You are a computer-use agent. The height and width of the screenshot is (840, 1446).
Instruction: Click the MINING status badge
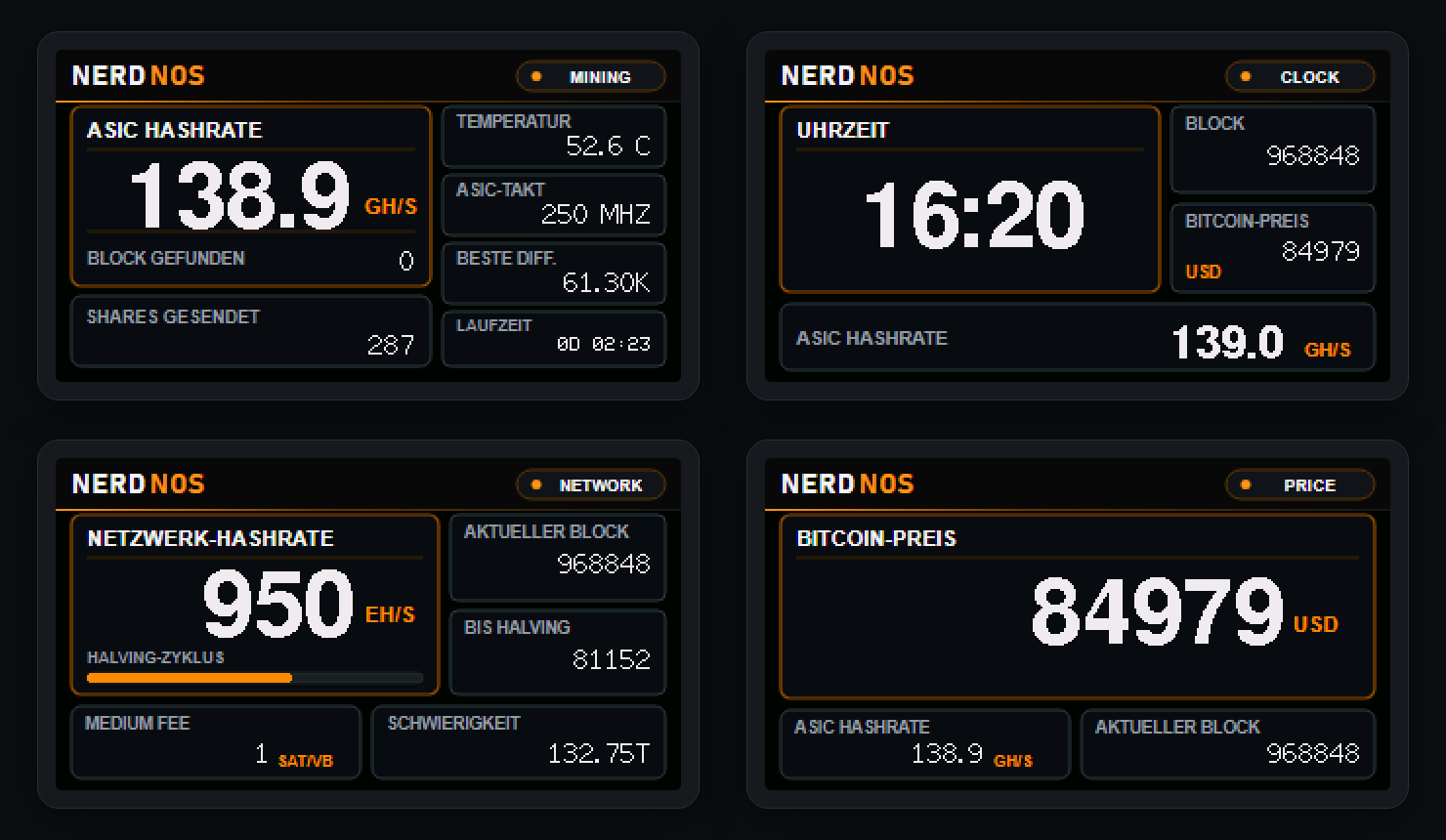tap(591, 76)
